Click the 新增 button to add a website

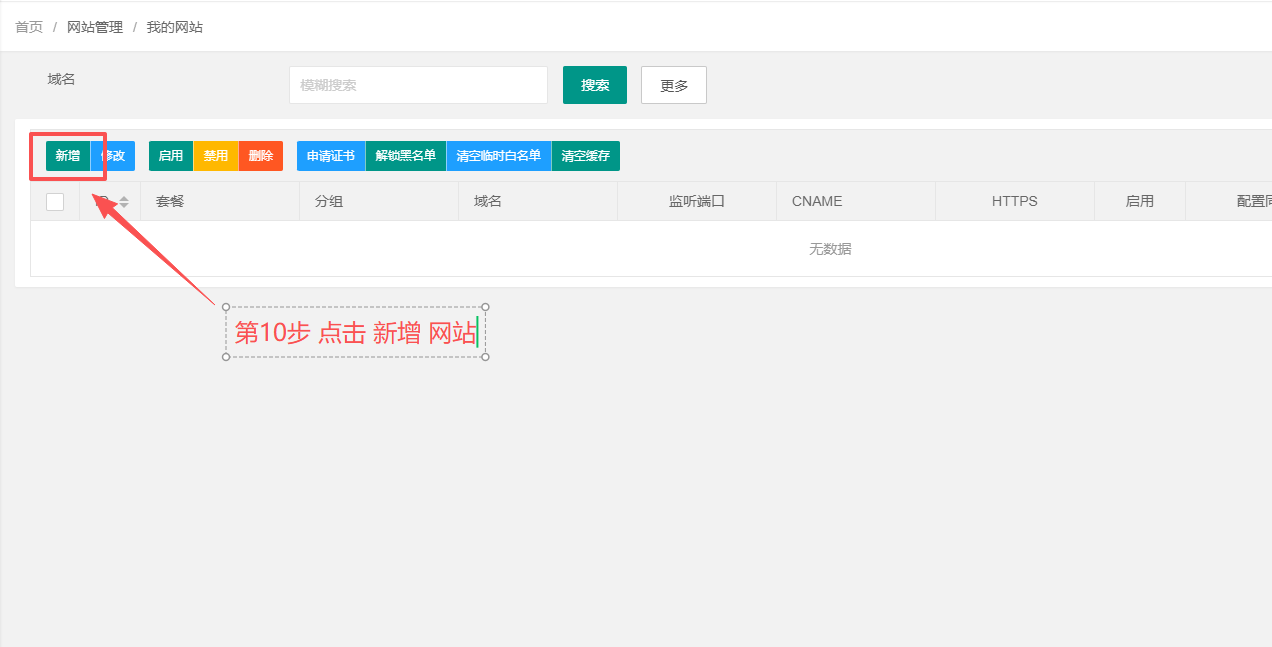click(67, 156)
